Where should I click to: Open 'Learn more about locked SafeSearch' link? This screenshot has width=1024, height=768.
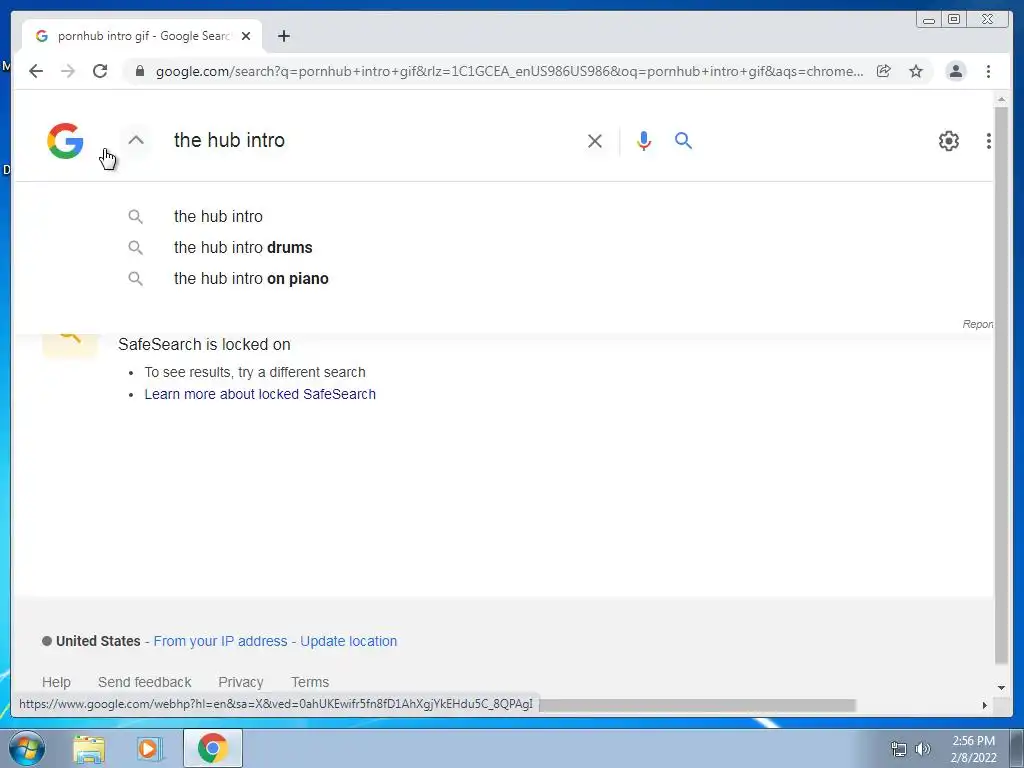(260, 394)
